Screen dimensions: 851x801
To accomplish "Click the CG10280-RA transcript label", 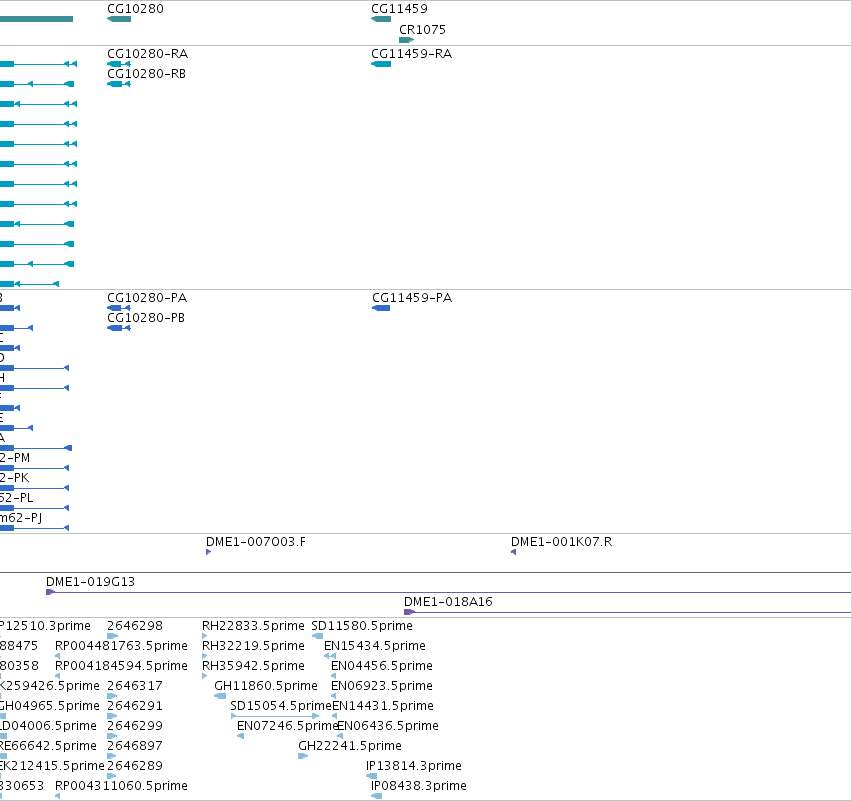I will [148, 54].
